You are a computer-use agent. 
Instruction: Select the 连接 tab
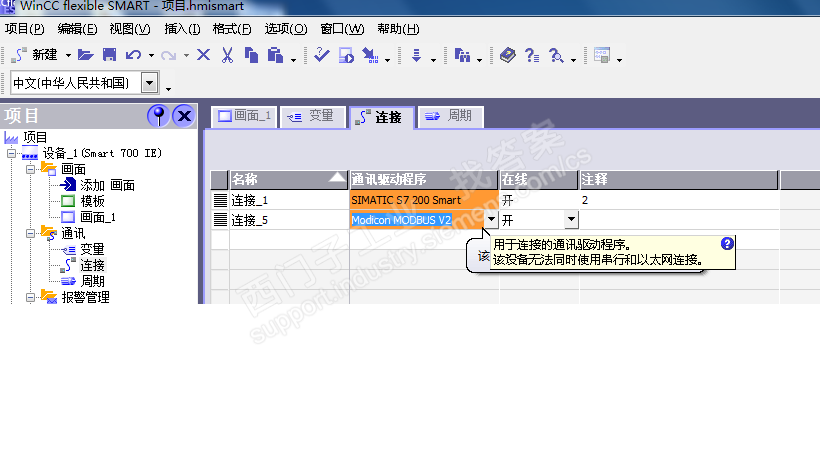click(x=382, y=117)
